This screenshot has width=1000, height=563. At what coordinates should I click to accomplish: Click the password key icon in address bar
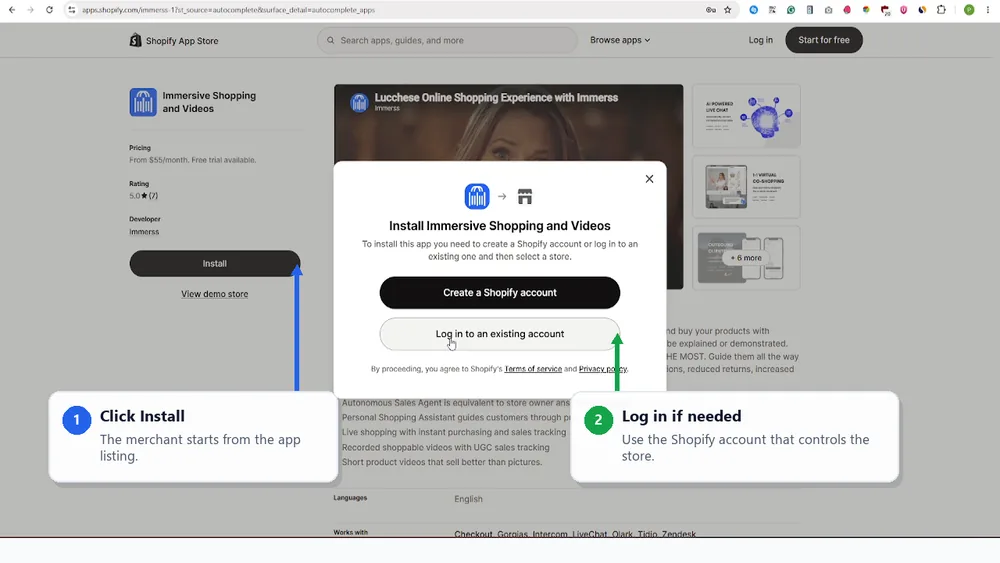point(710,10)
